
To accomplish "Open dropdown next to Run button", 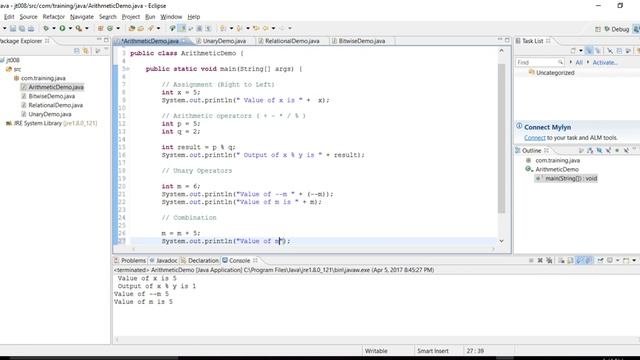I will (70, 29).
